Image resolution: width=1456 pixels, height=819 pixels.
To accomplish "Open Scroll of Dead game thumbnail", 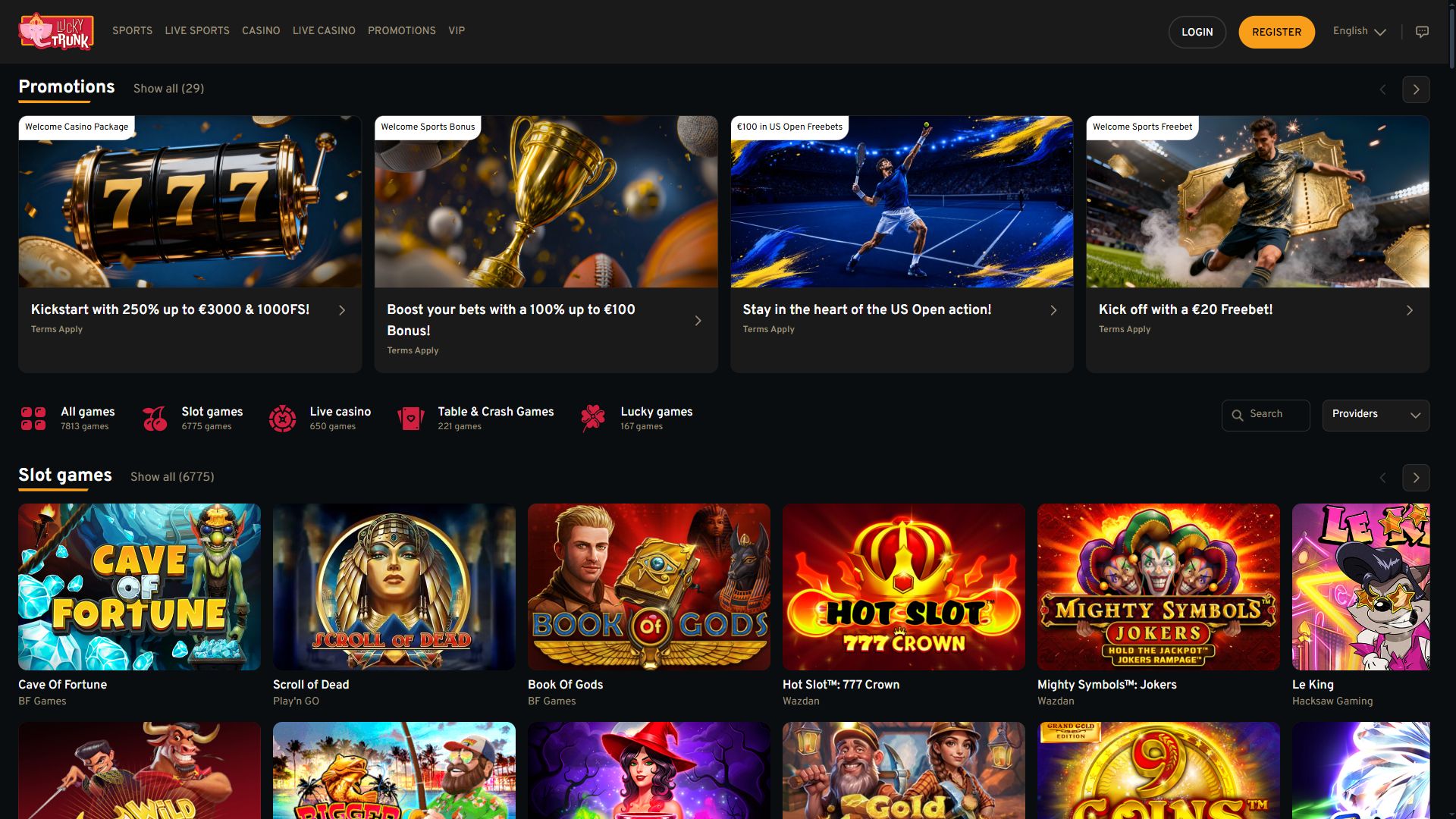I will pos(394,587).
